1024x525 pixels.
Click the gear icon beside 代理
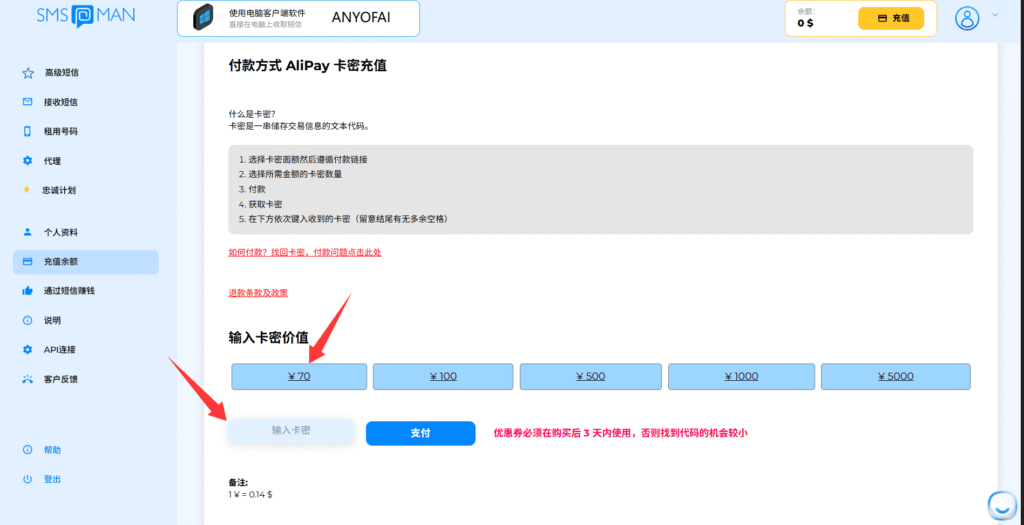pyautogui.click(x=27, y=161)
